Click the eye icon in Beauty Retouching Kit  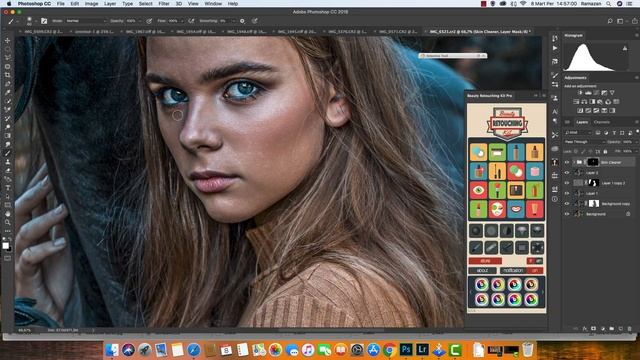point(478,190)
